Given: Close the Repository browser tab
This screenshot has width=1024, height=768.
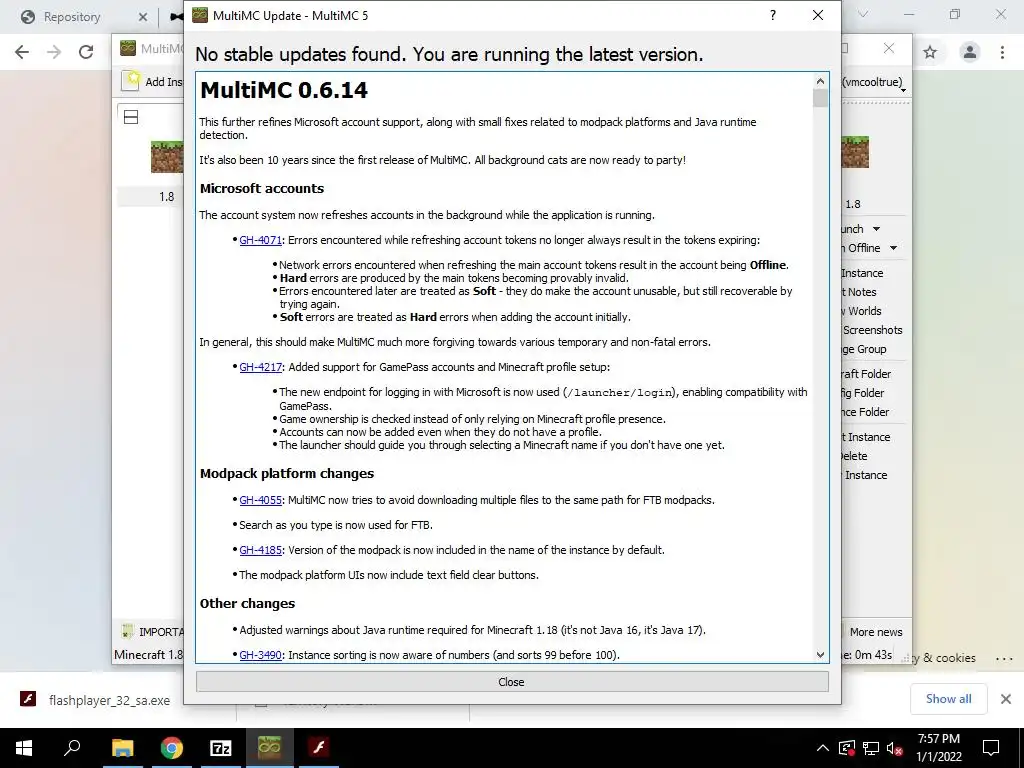Looking at the screenshot, I should click(143, 17).
